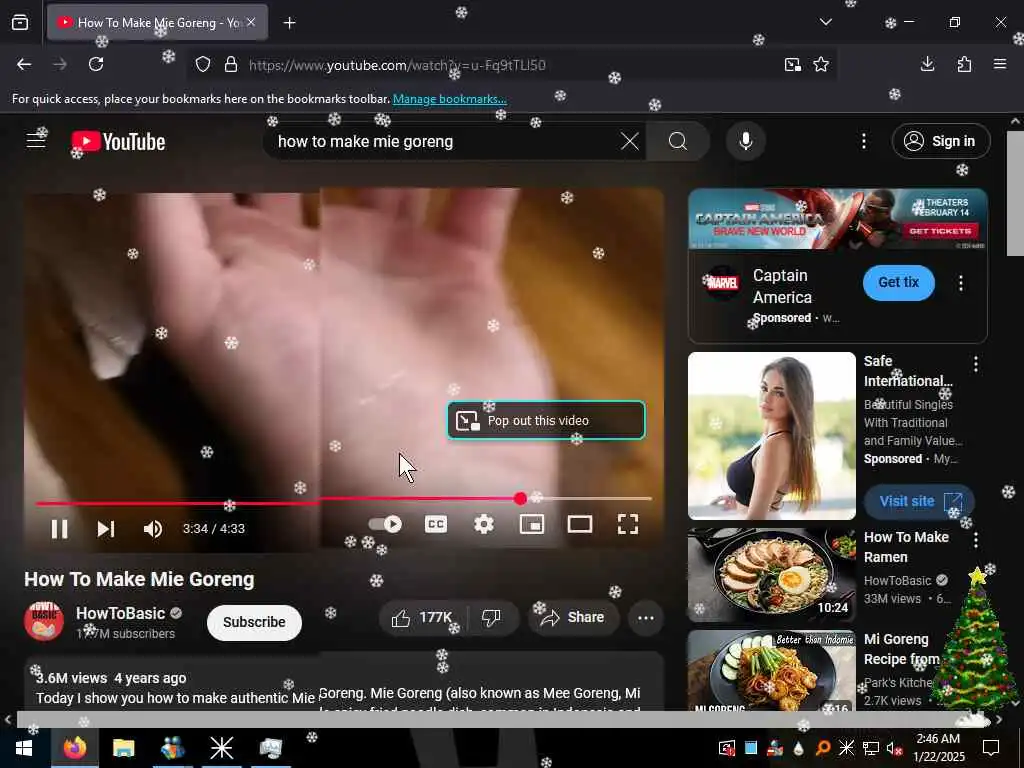The width and height of the screenshot is (1024, 768).
Task: Reload the current page
Action: tap(96, 65)
